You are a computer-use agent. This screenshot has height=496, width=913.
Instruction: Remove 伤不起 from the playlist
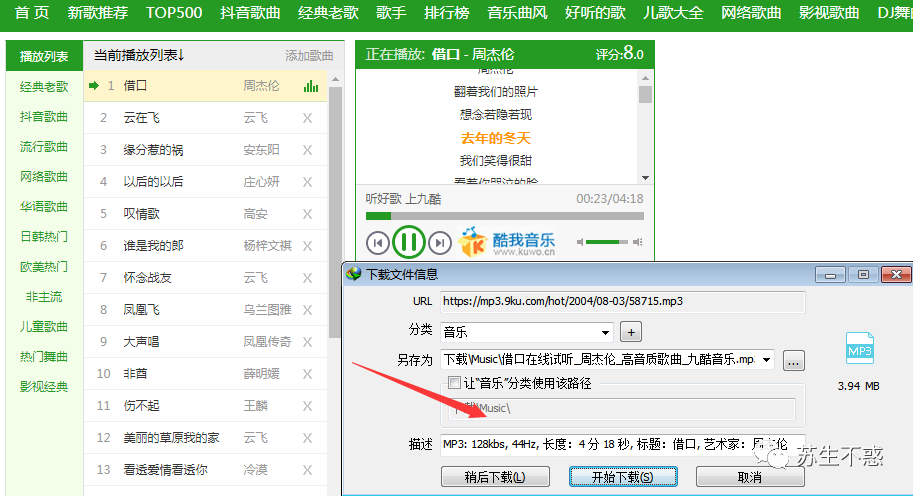tap(307, 406)
